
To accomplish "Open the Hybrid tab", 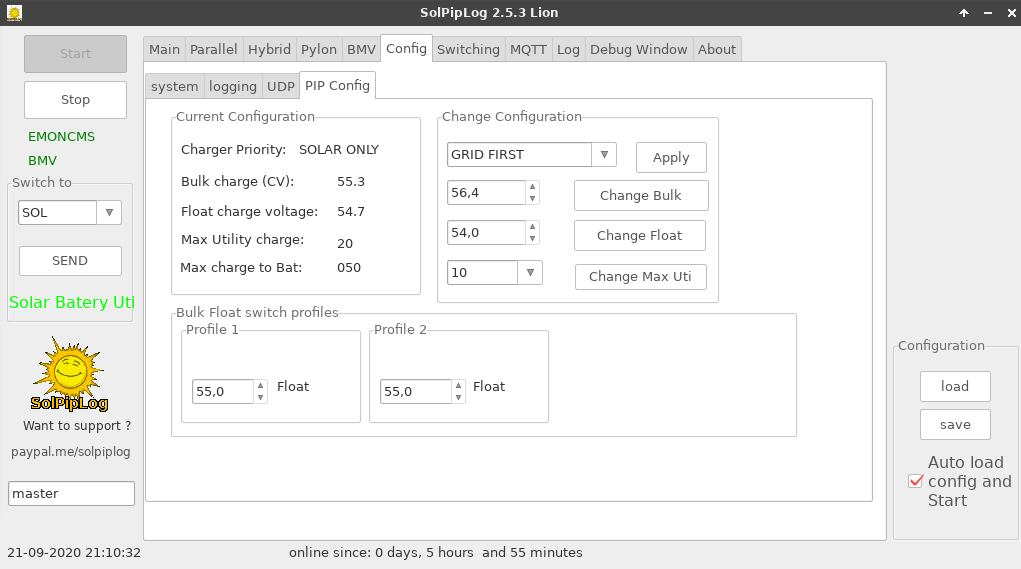I will (269, 49).
